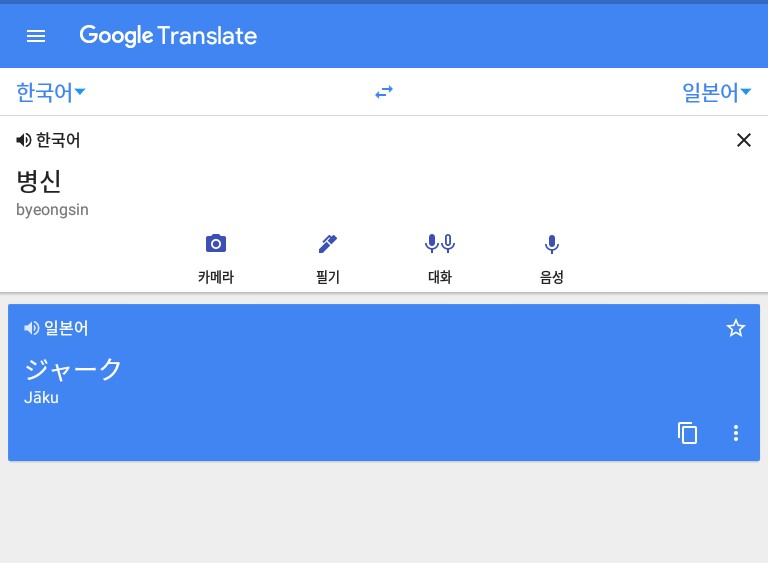Expand source language dropdown 한국어

tap(50, 93)
